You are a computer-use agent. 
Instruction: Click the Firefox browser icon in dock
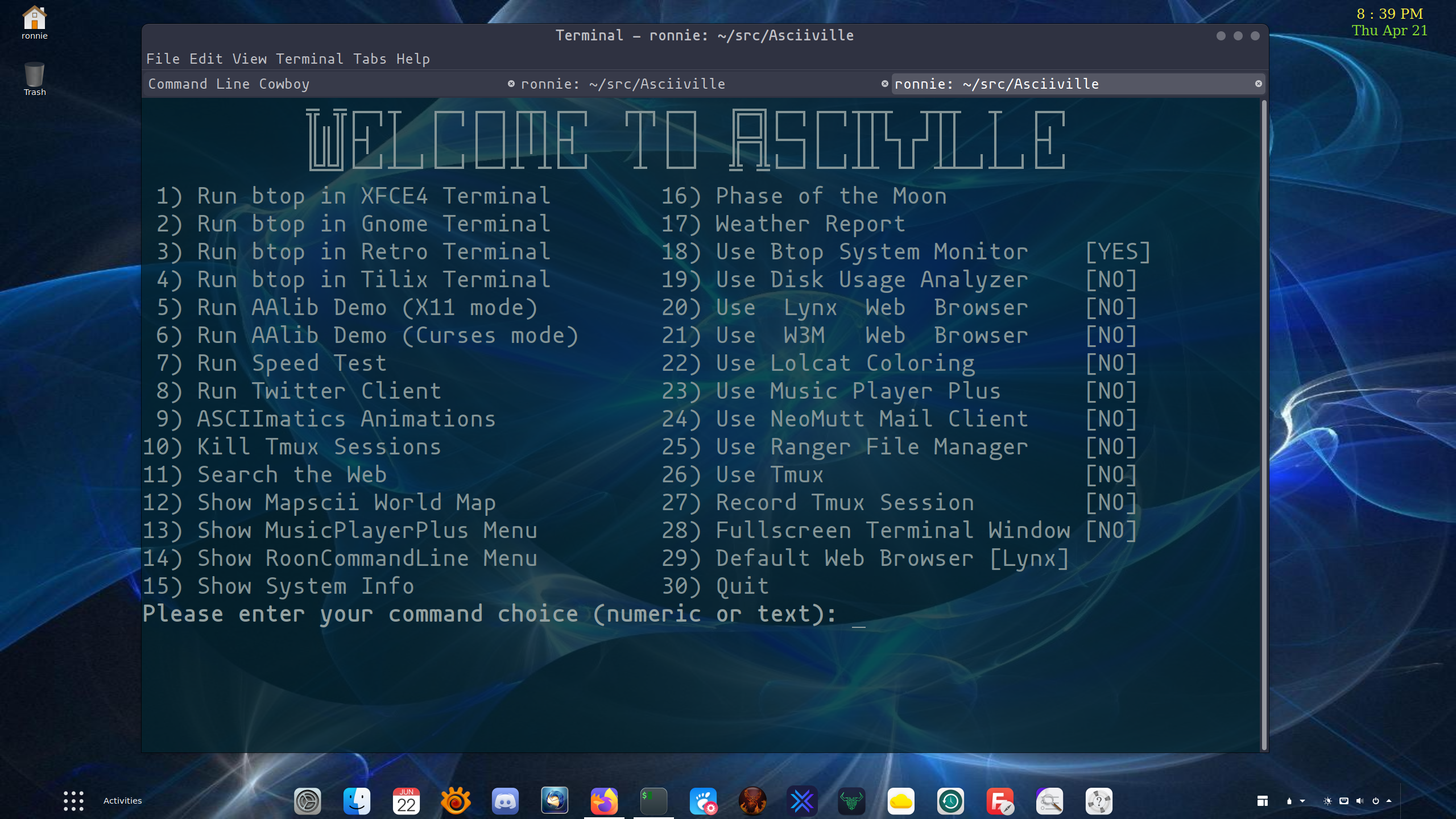pyautogui.click(x=603, y=800)
